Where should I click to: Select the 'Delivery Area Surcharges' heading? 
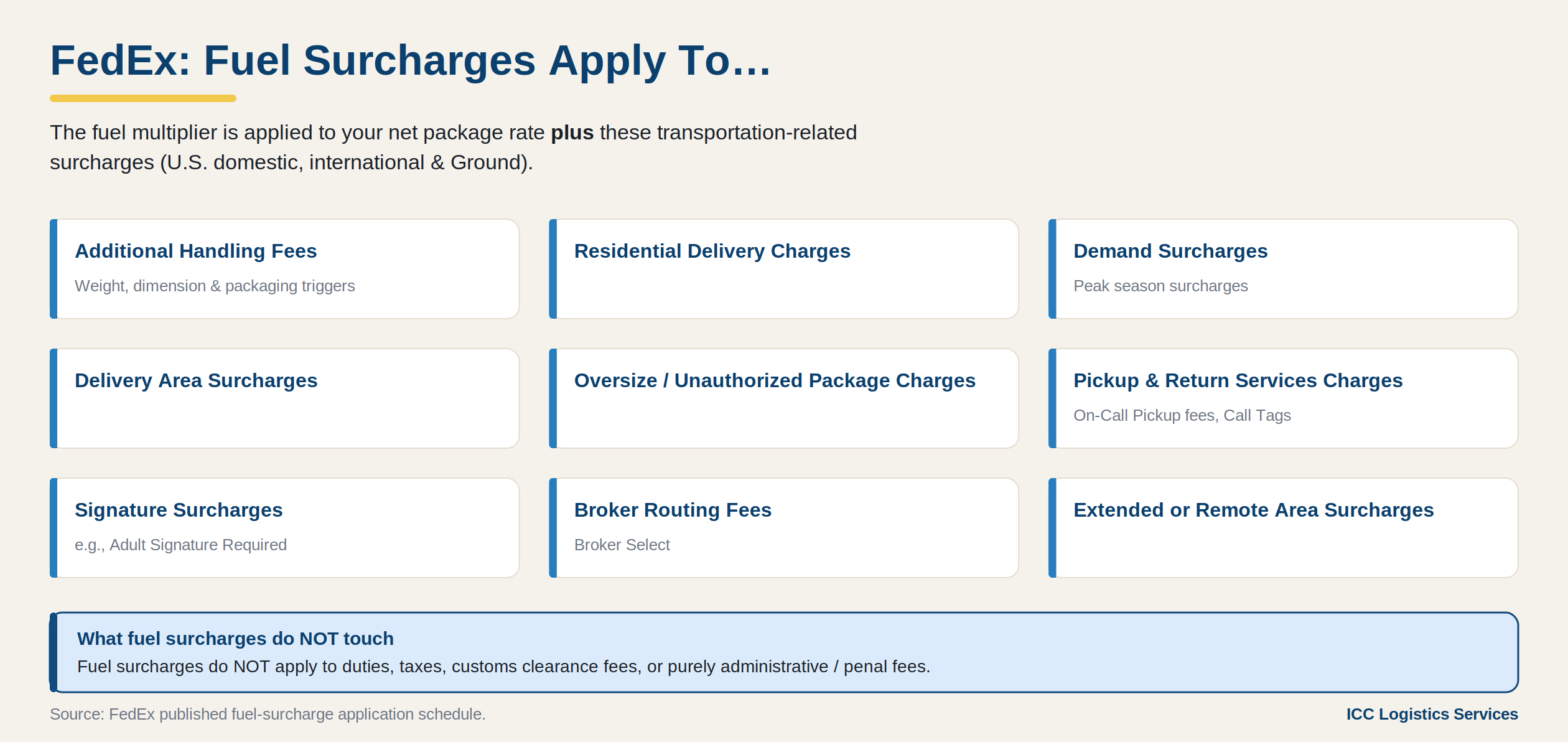pyautogui.click(x=196, y=380)
